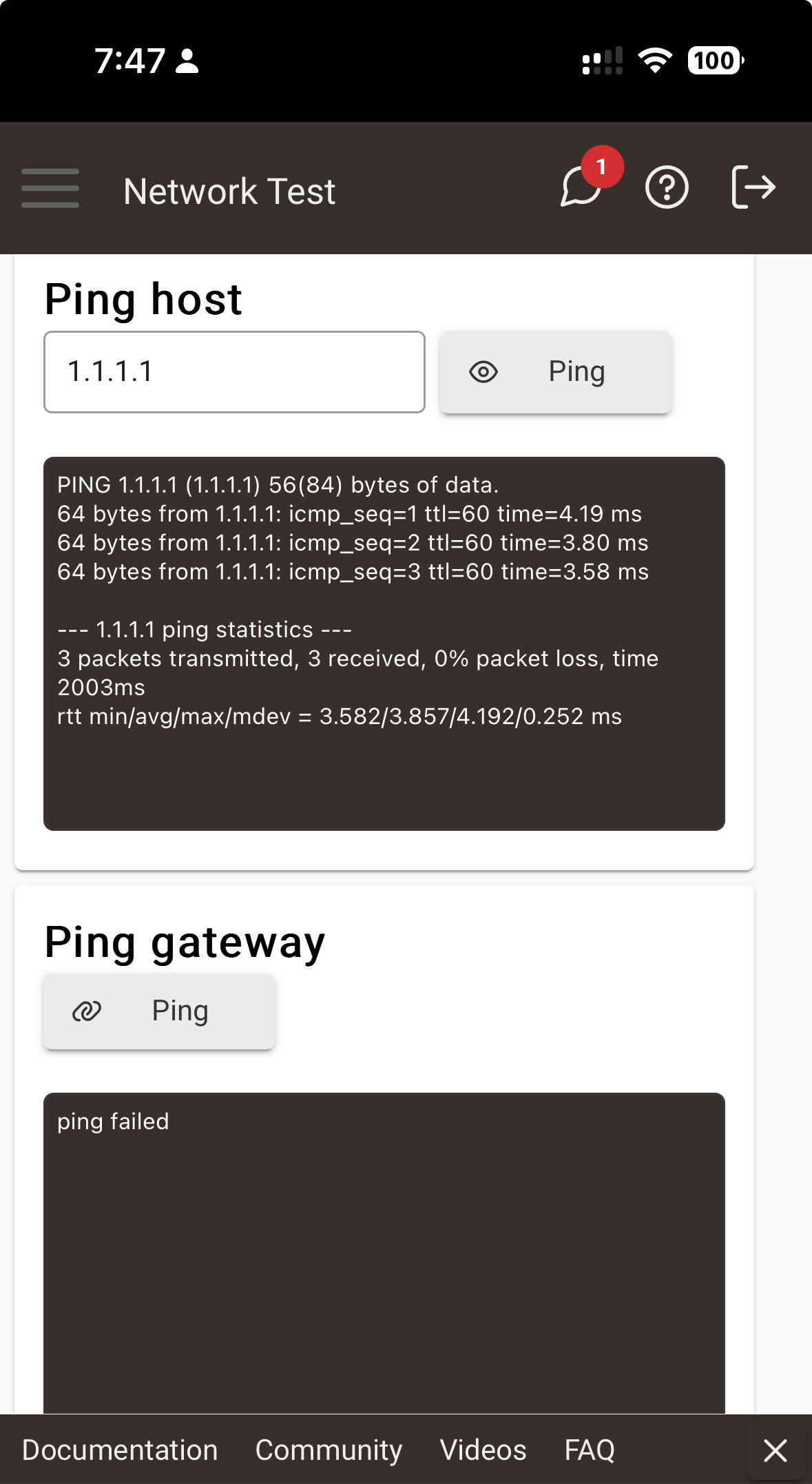Viewport: 812px width, 1484px height.
Task: Go to the Videos link
Action: click(x=483, y=1450)
